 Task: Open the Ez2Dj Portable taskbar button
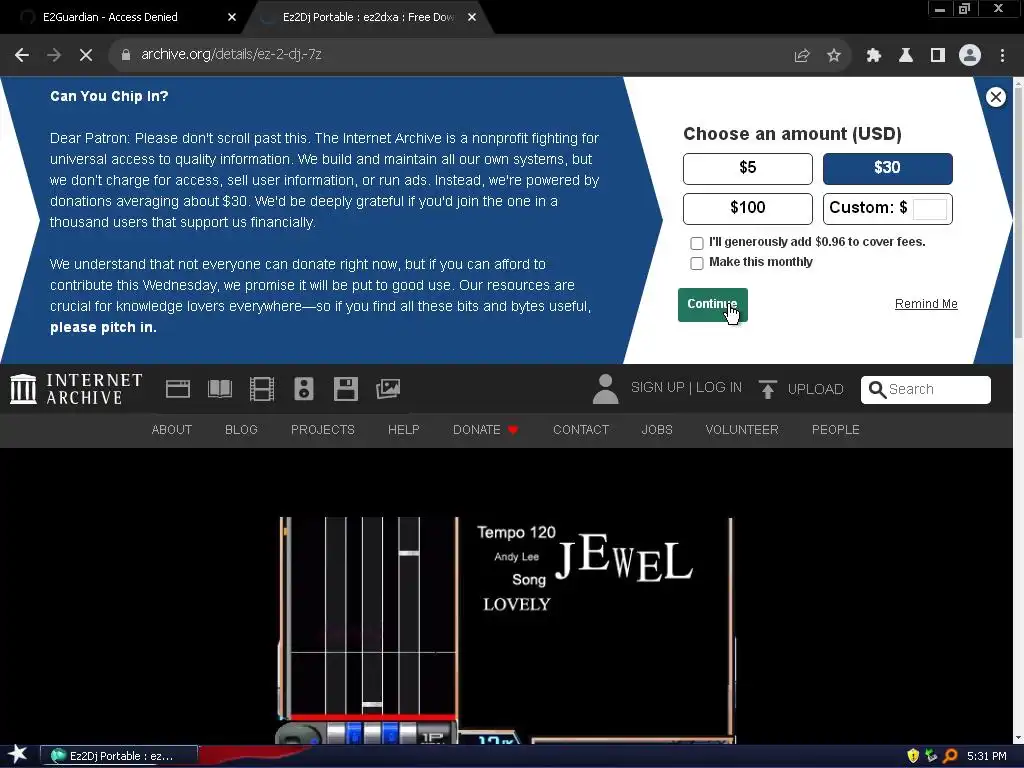(119, 756)
